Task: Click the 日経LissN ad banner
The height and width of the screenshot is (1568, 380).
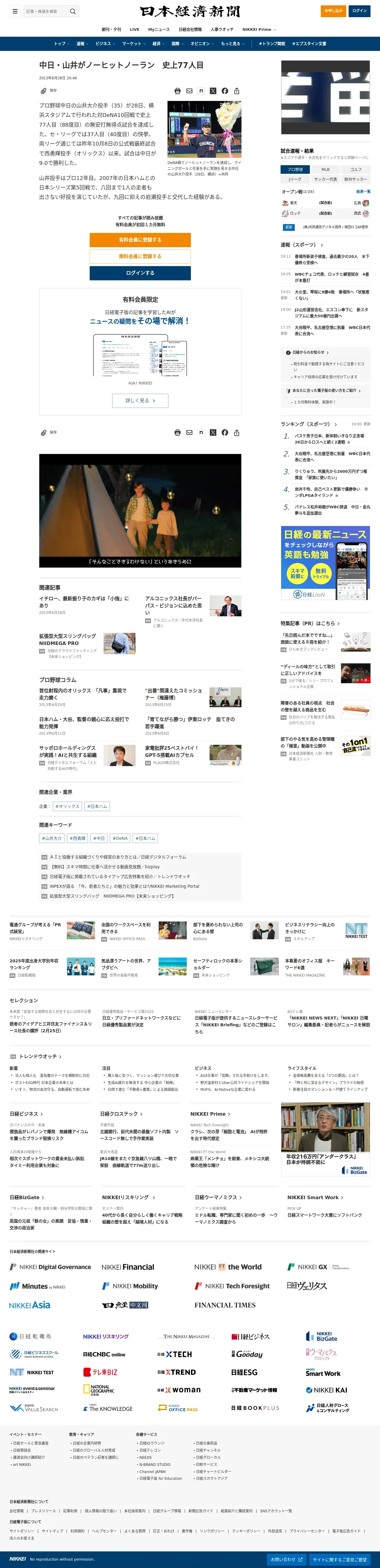Action: coord(325,564)
